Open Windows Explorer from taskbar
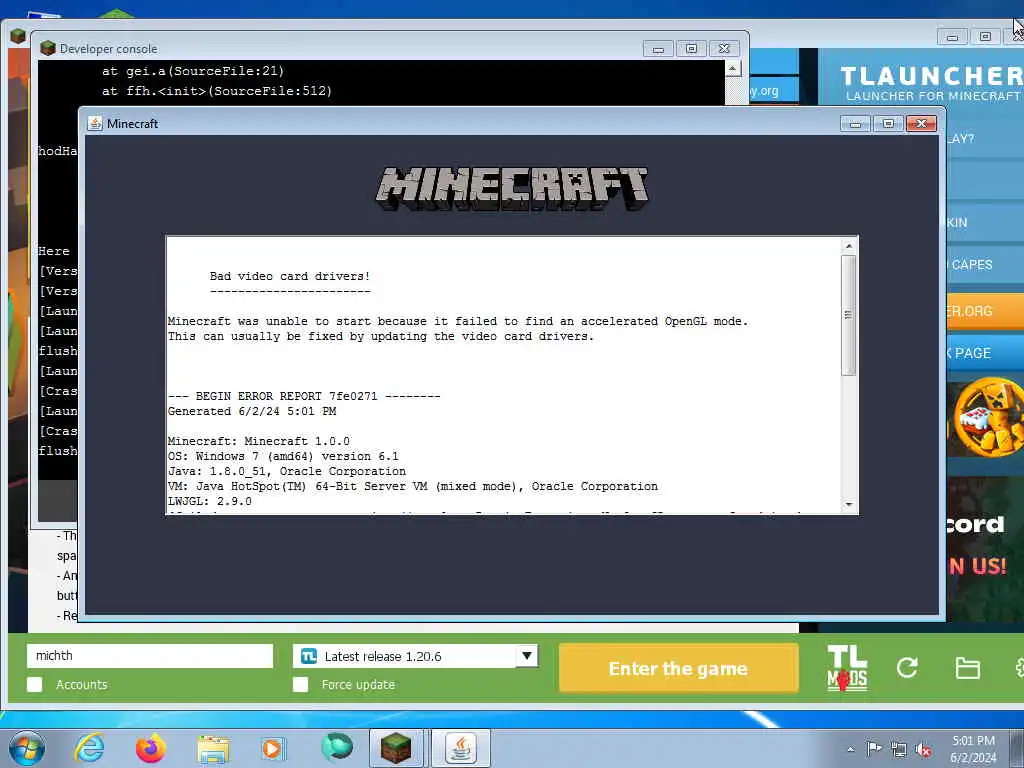This screenshot has width=1024, height=768. pos(213,749)
